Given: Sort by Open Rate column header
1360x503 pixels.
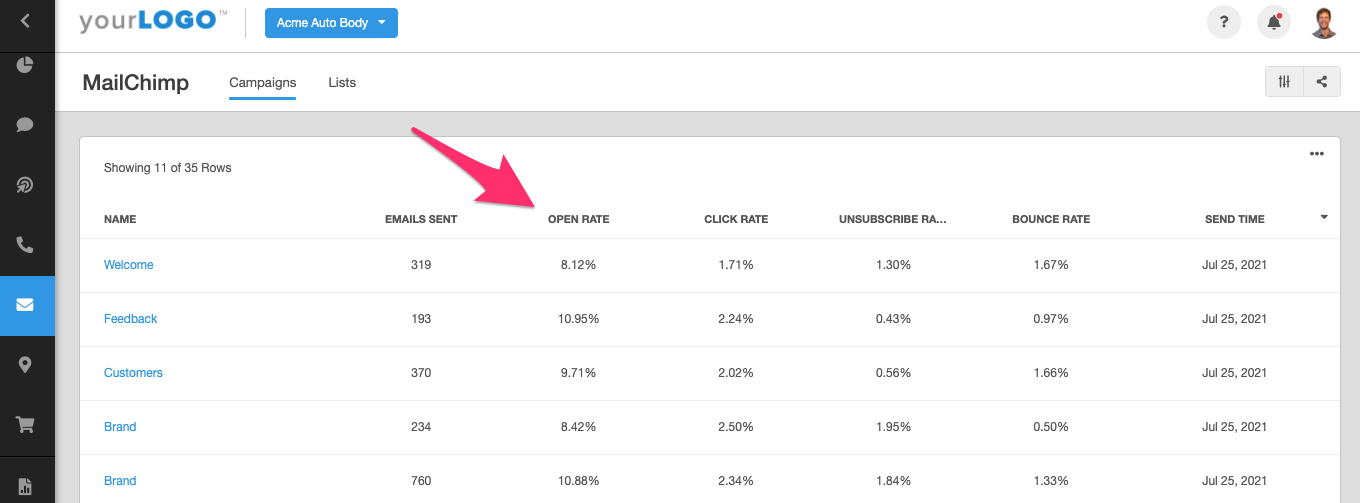Looking at the screenshot, I should [x=578, y=219].
